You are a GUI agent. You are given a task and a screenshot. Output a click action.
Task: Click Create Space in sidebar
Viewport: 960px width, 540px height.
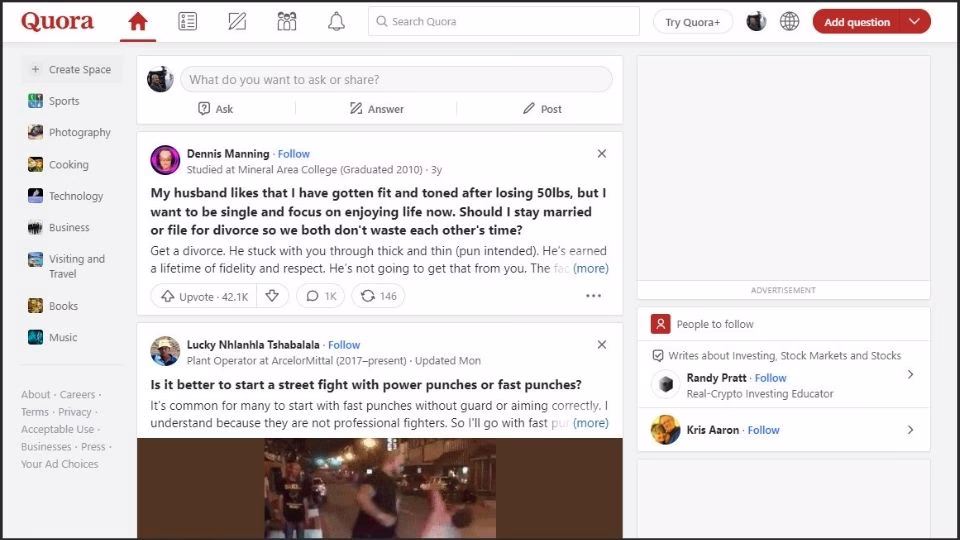click(72, 70)
